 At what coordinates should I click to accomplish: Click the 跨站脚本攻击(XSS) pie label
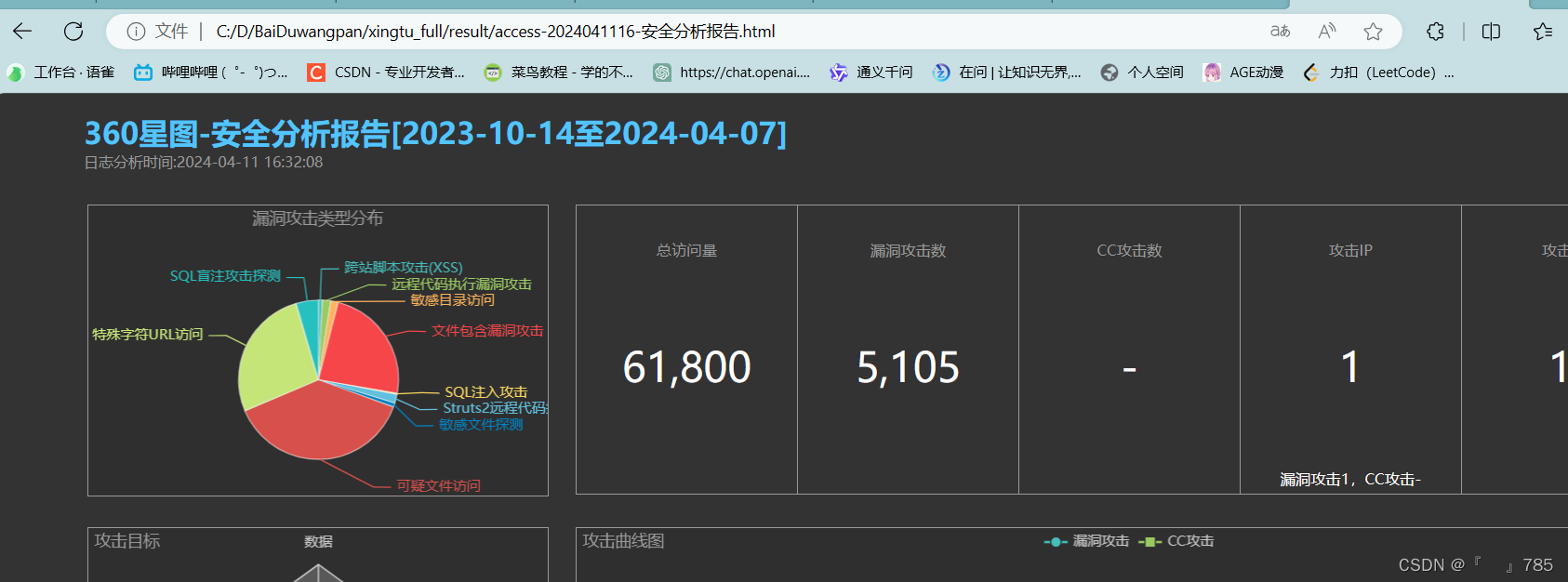[x=404, y=268]
